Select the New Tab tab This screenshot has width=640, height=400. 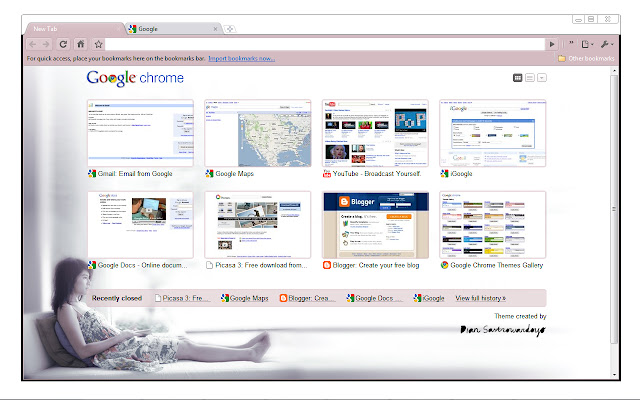point(73,29)
